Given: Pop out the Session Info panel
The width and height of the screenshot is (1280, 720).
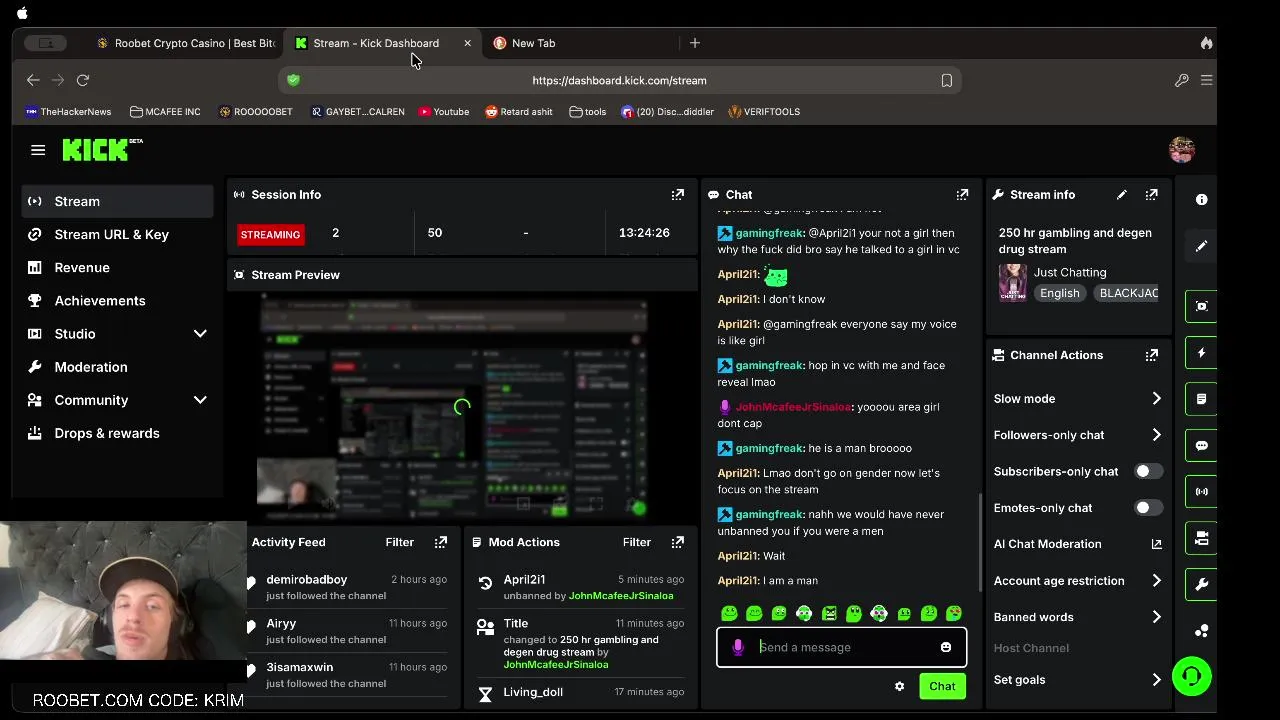Looking at the screenshot, I should 678,195.
